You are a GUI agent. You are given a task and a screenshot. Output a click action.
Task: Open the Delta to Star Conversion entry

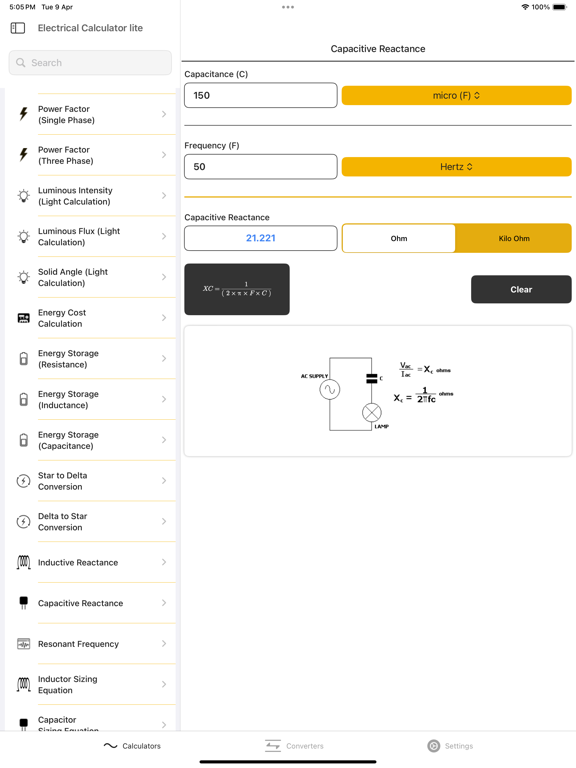pos(91,522)
